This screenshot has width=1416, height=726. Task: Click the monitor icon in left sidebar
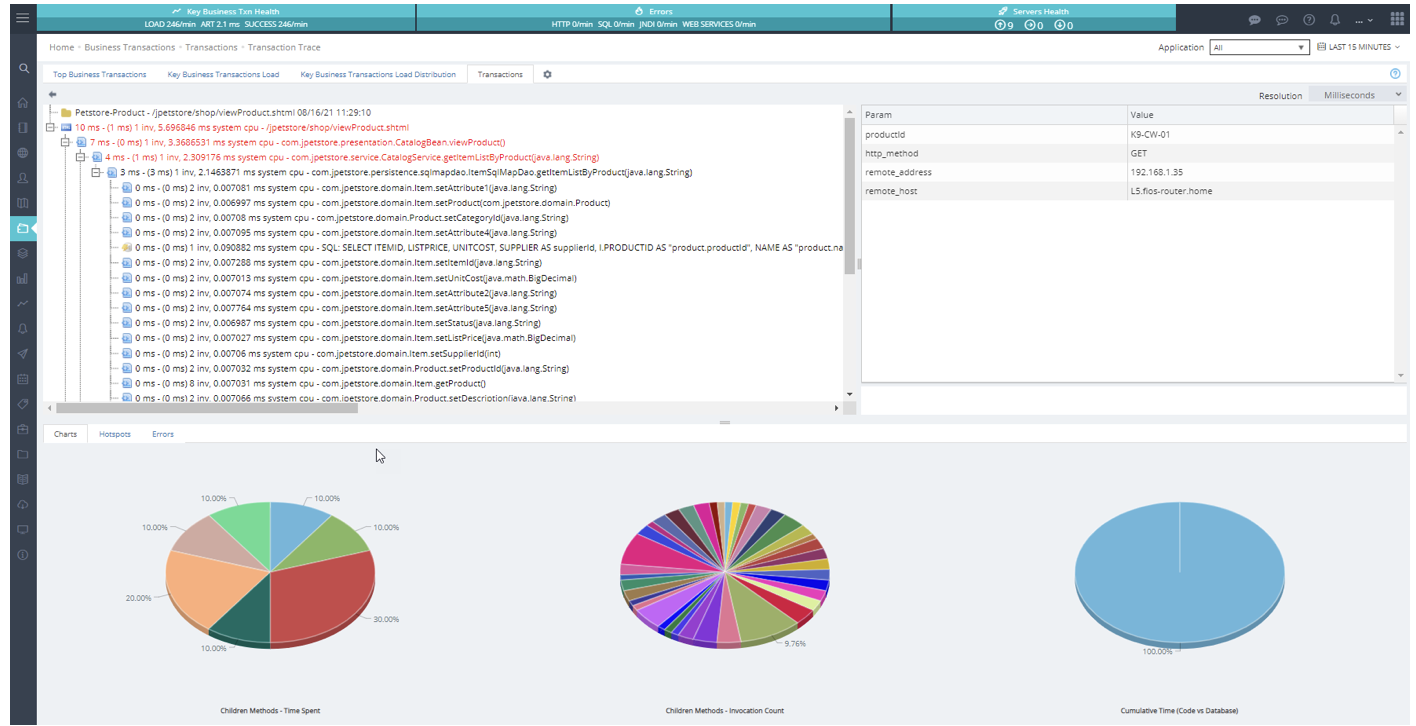pos(23,529)
